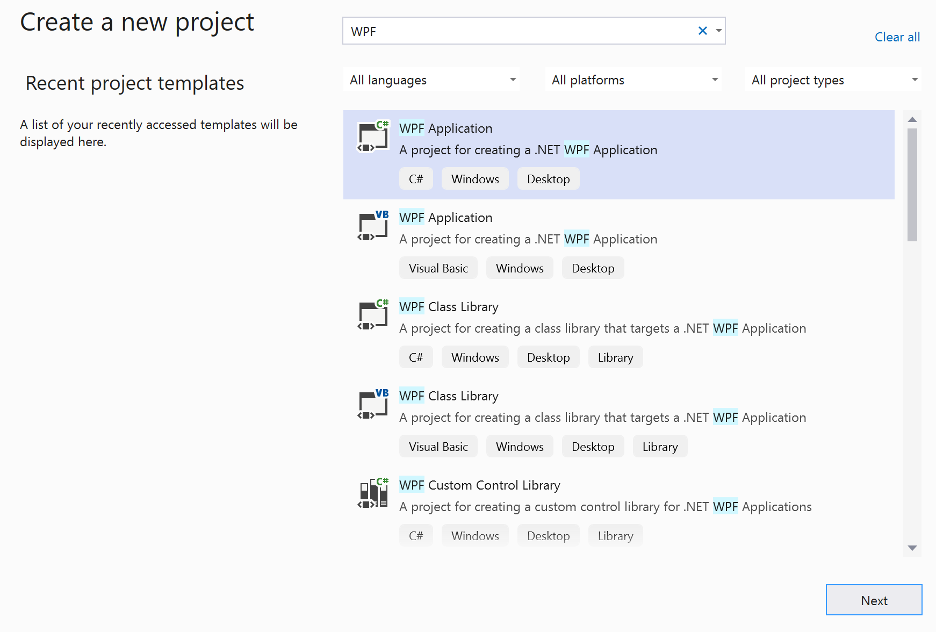The width and height of the screenshot is (936, 632).
Task: Click the WPF Custom Control Library template icon
Action: [373, 493]
